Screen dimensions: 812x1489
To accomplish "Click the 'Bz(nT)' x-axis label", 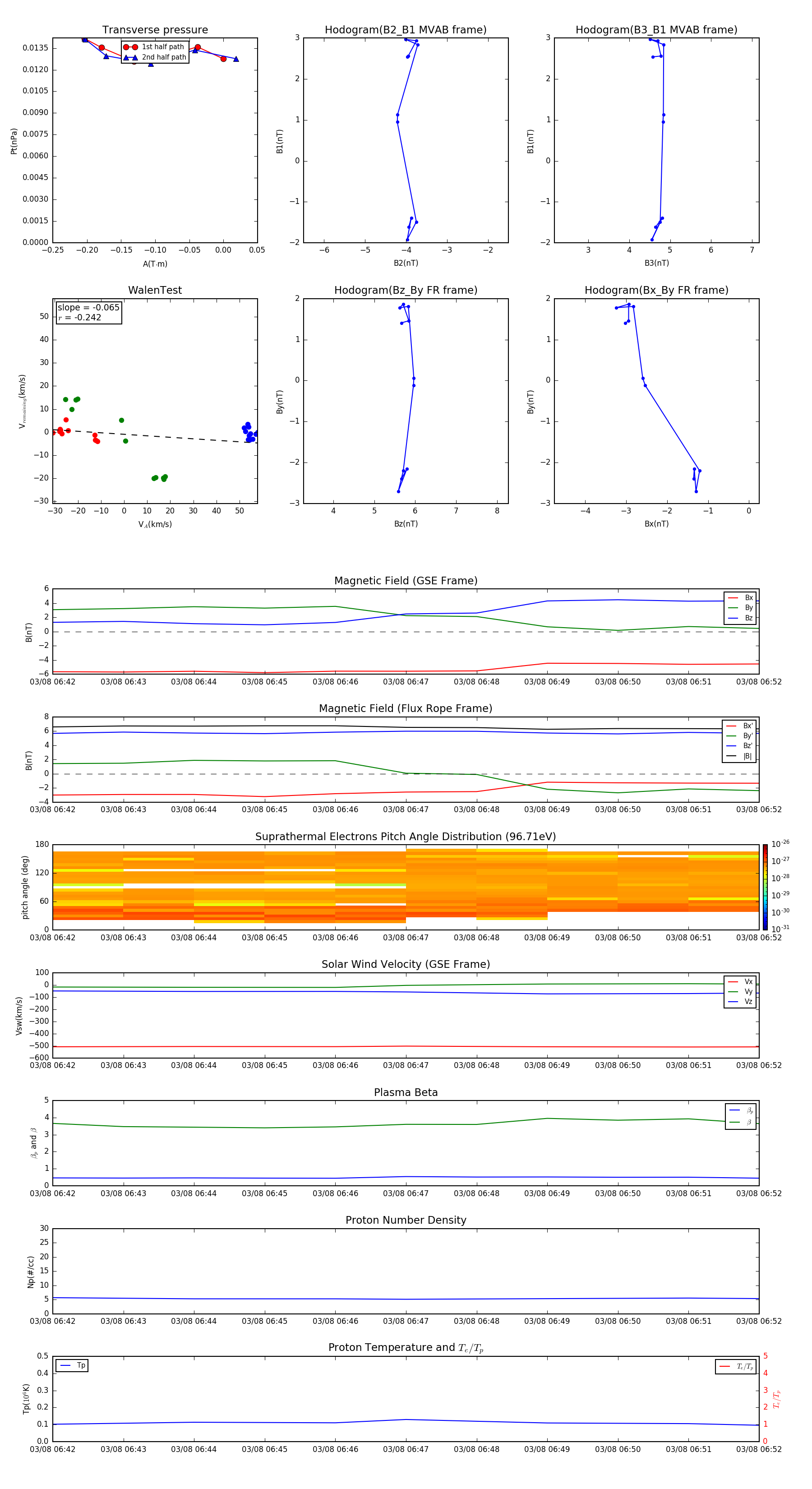I will pyautogui.click(x=406, y=524).
